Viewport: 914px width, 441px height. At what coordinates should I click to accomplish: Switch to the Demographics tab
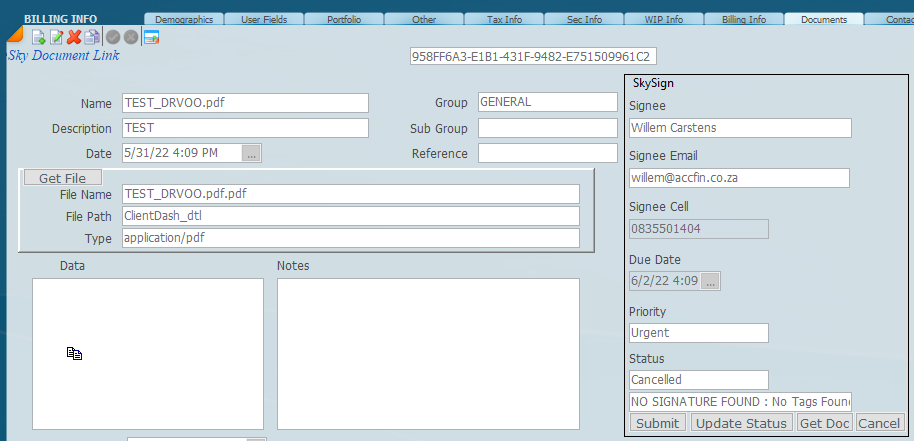tap(183, 20)
